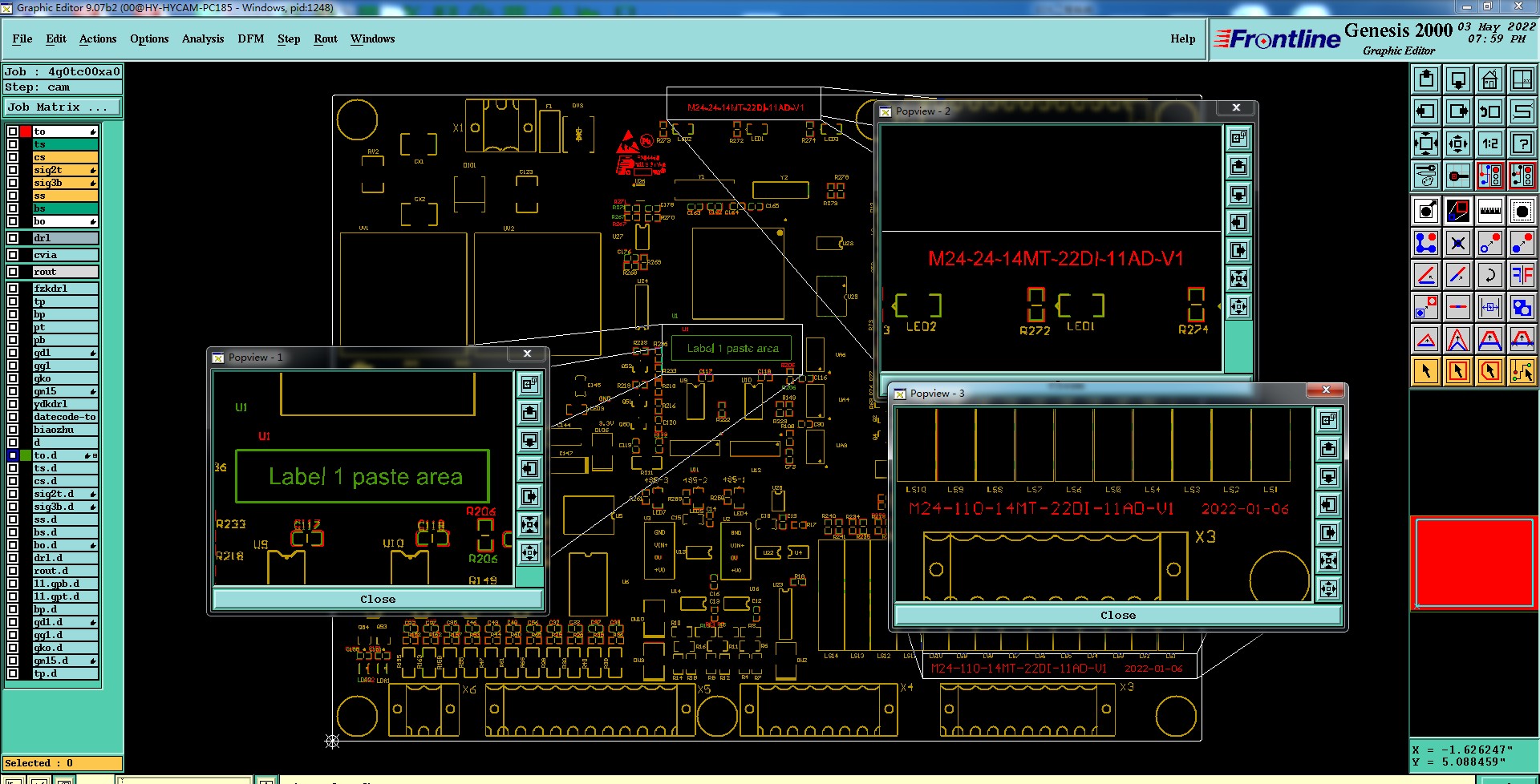Open the Edit menu
This screenshot has height=784, width=1540.
[x=56, y=38]
